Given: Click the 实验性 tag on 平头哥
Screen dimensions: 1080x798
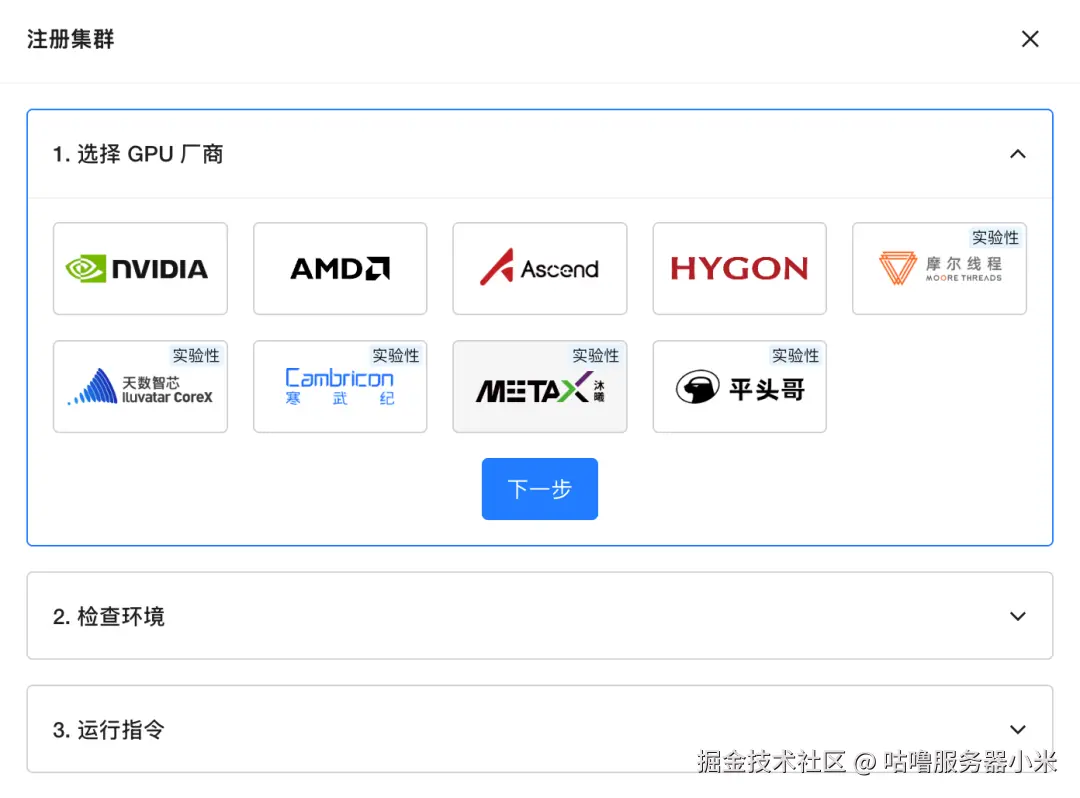Looking at the screenshot, I should point(796,355).
